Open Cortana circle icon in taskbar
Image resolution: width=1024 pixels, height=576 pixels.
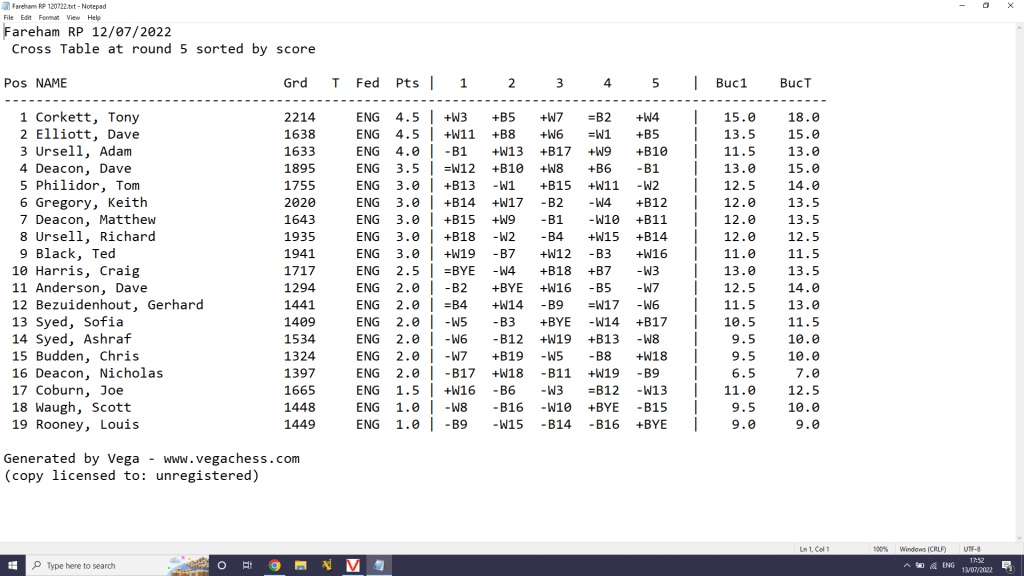pos(222,565)
